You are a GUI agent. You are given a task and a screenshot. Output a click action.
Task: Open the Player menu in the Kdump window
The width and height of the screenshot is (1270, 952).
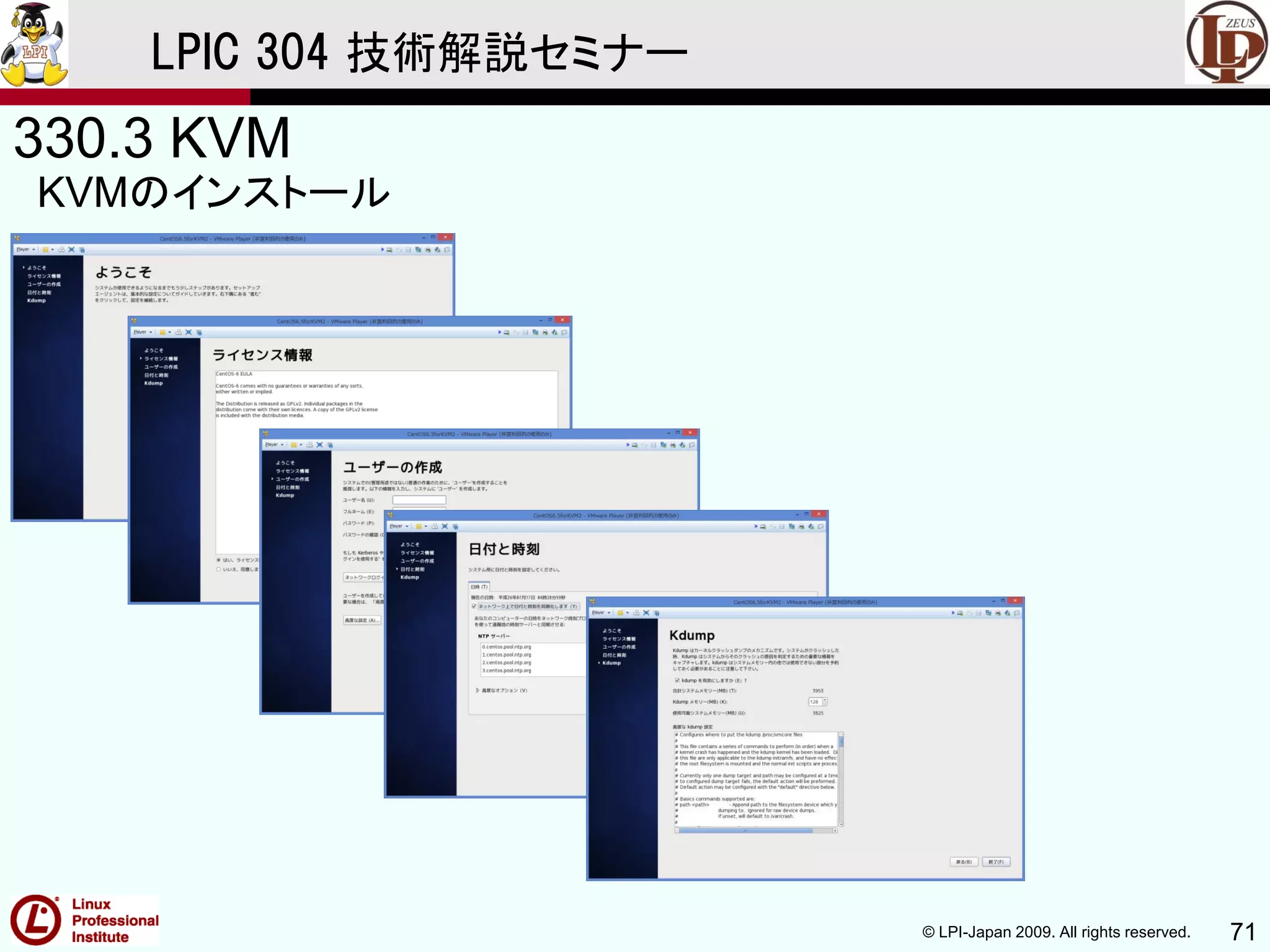click(601, 612)
